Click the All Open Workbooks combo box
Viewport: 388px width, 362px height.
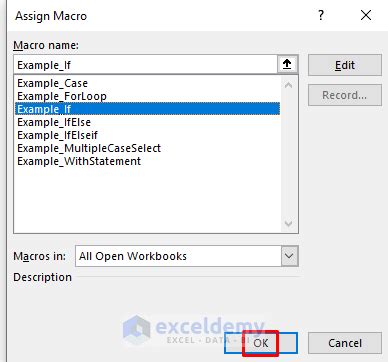pos(187,256)
